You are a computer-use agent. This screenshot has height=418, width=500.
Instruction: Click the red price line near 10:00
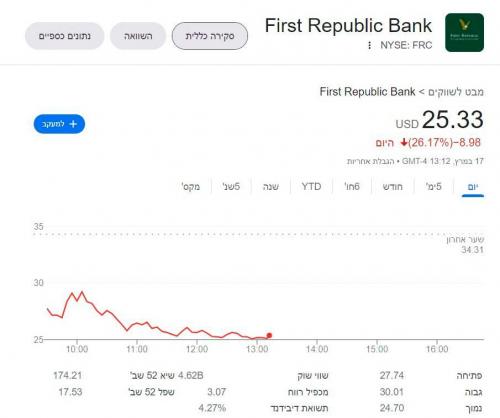(77, 299)
